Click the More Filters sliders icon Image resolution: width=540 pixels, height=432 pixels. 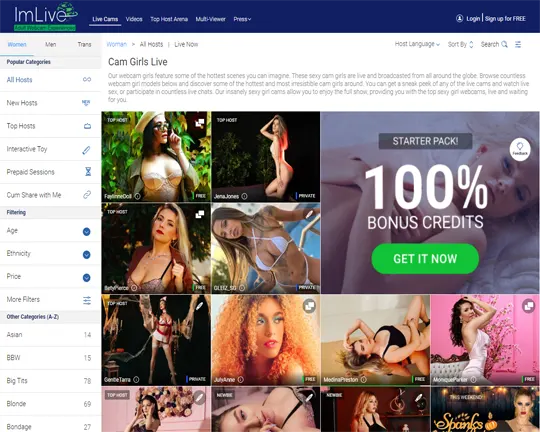pyautogui.click(x=87, y=300)
